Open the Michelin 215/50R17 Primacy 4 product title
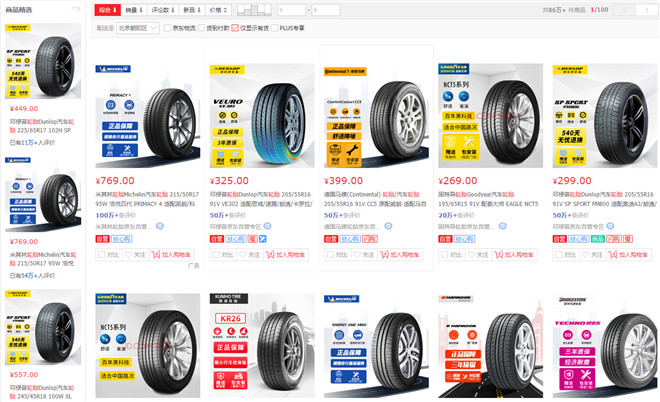Viewport: 660px width, 402px height. point(147,199)
